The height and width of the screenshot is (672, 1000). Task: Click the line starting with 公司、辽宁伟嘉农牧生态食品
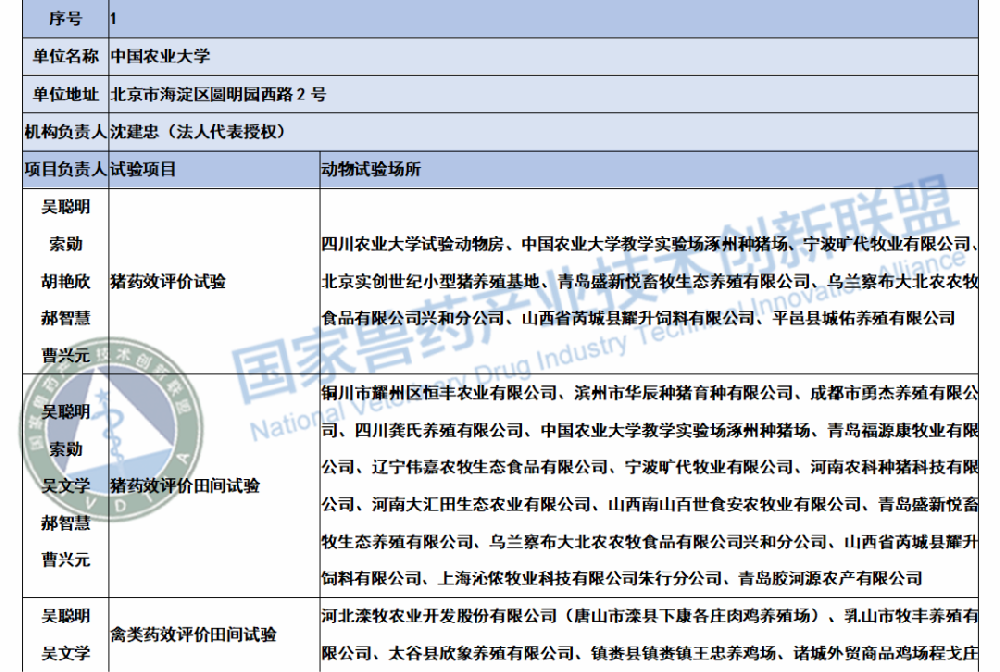tap(649, 467)
